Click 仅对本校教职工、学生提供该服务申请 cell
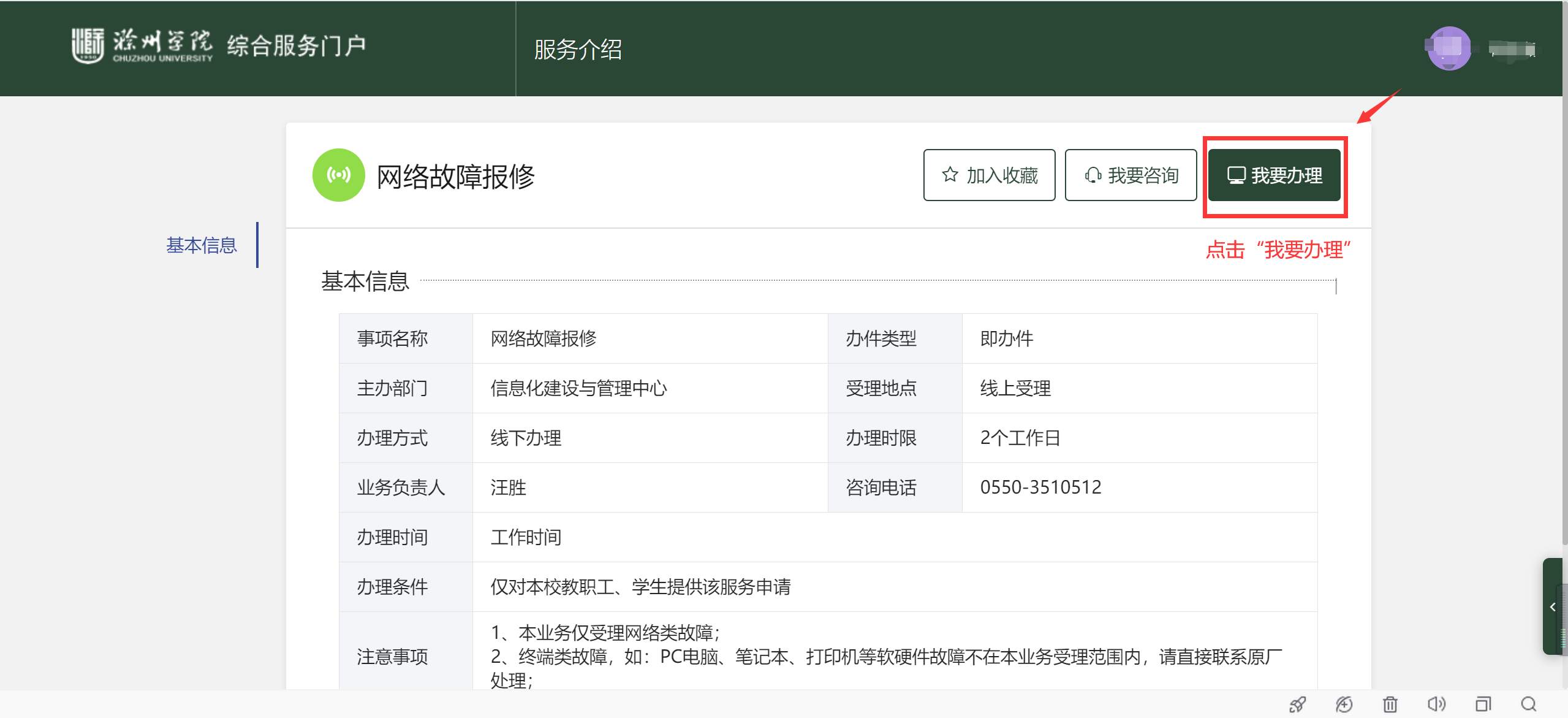Screen dimensions: 1568x718 (x=895, y=587)
